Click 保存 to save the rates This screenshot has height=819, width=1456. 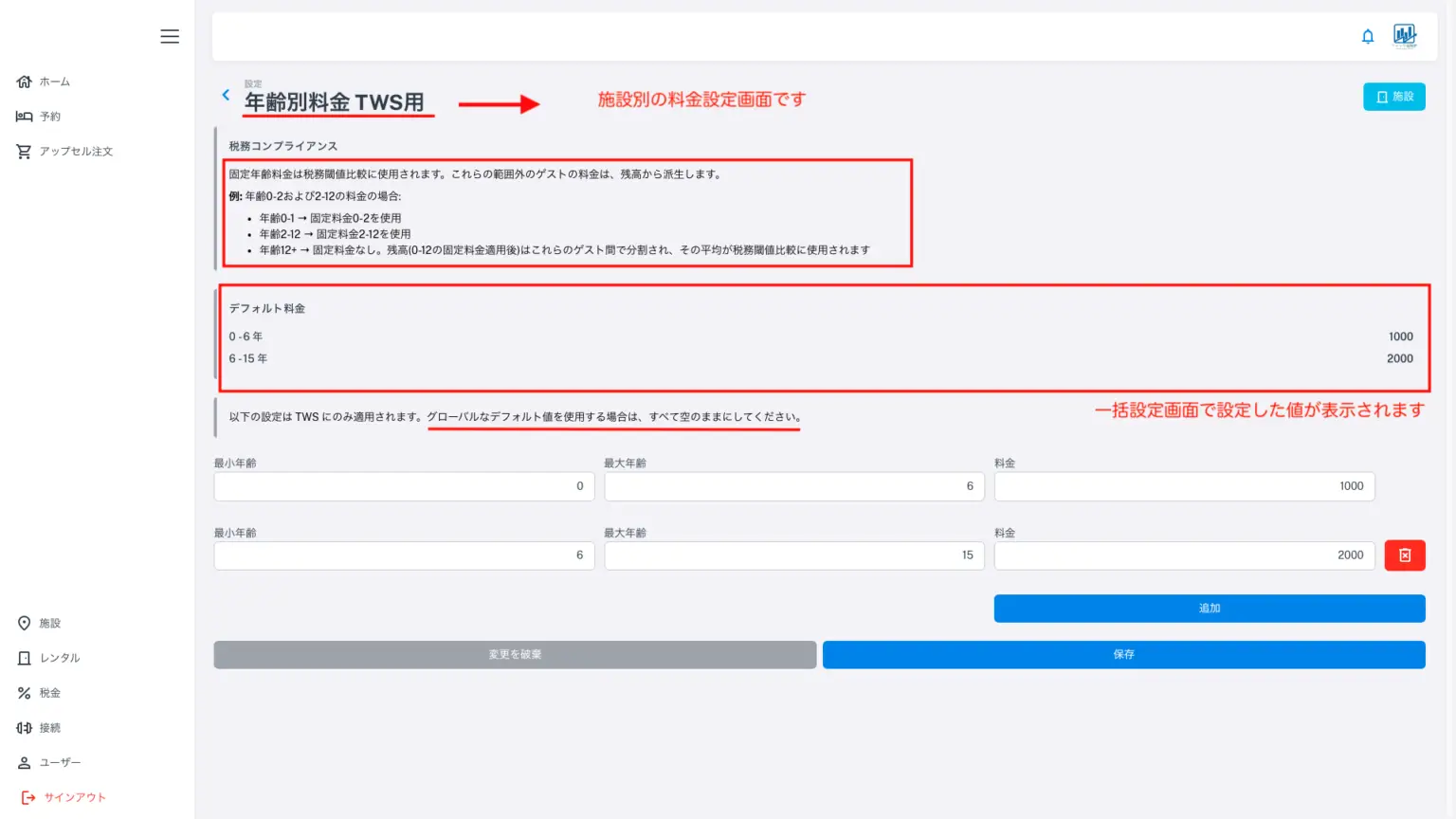[1123, 655]
